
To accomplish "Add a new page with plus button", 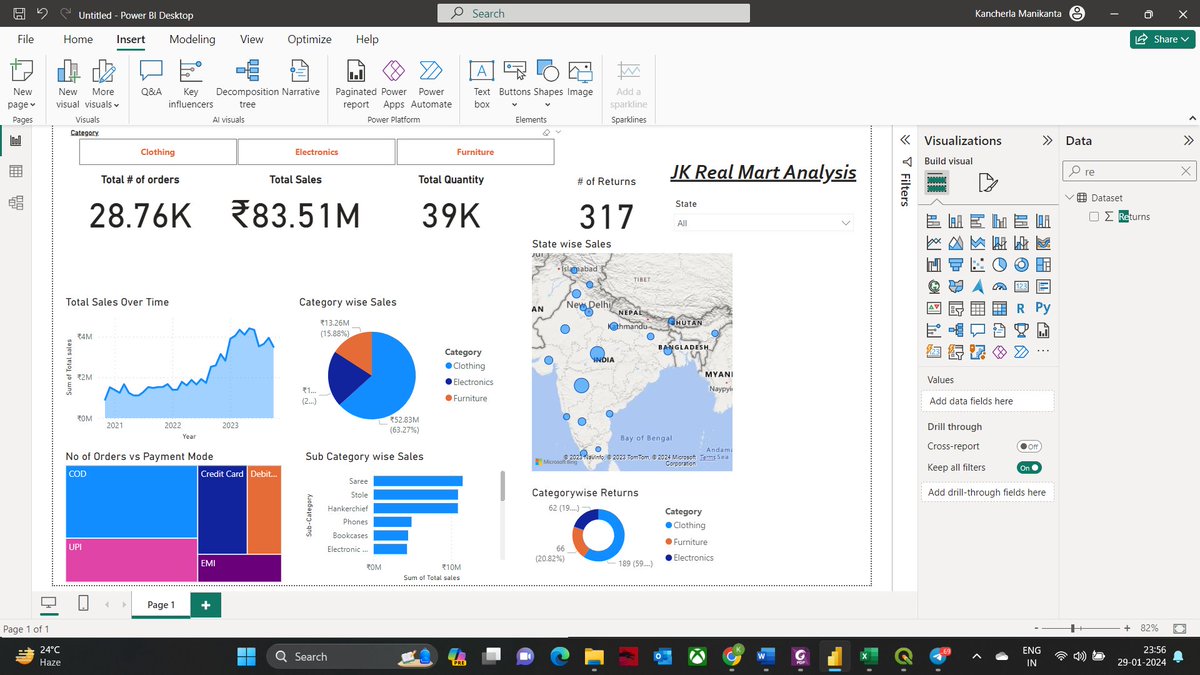I will [x=205, y=605].
